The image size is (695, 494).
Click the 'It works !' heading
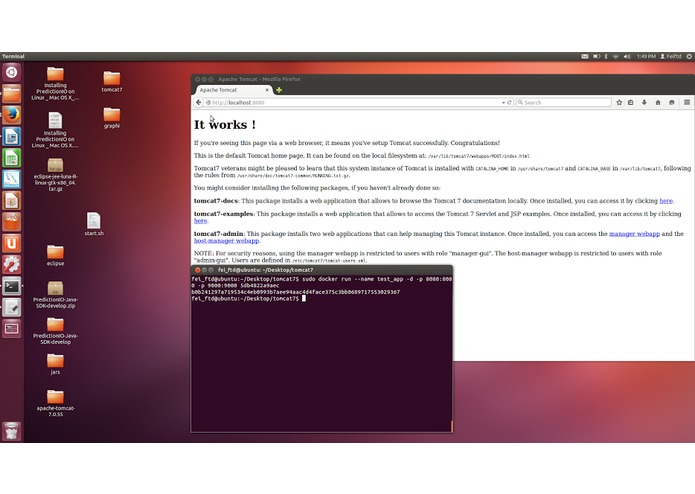225,124
